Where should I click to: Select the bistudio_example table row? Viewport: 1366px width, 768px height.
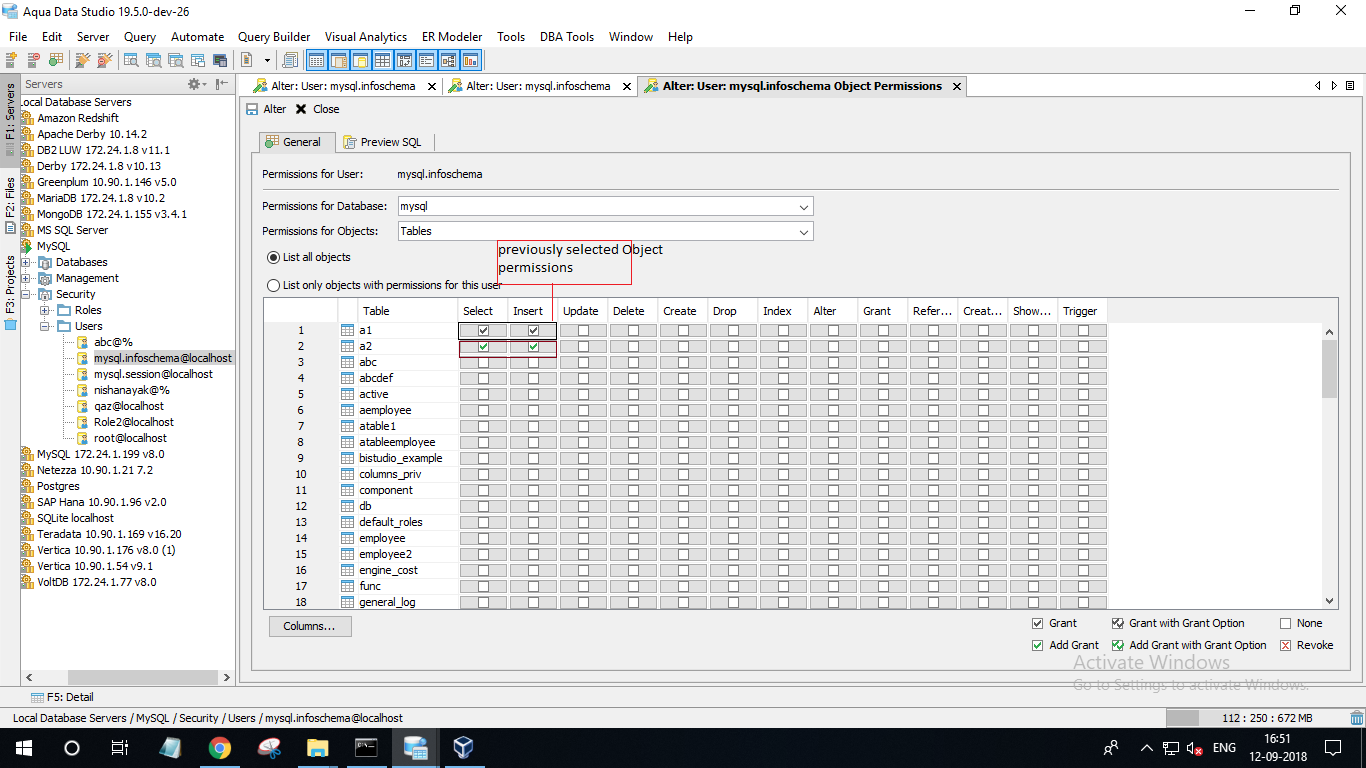point(400,458)
